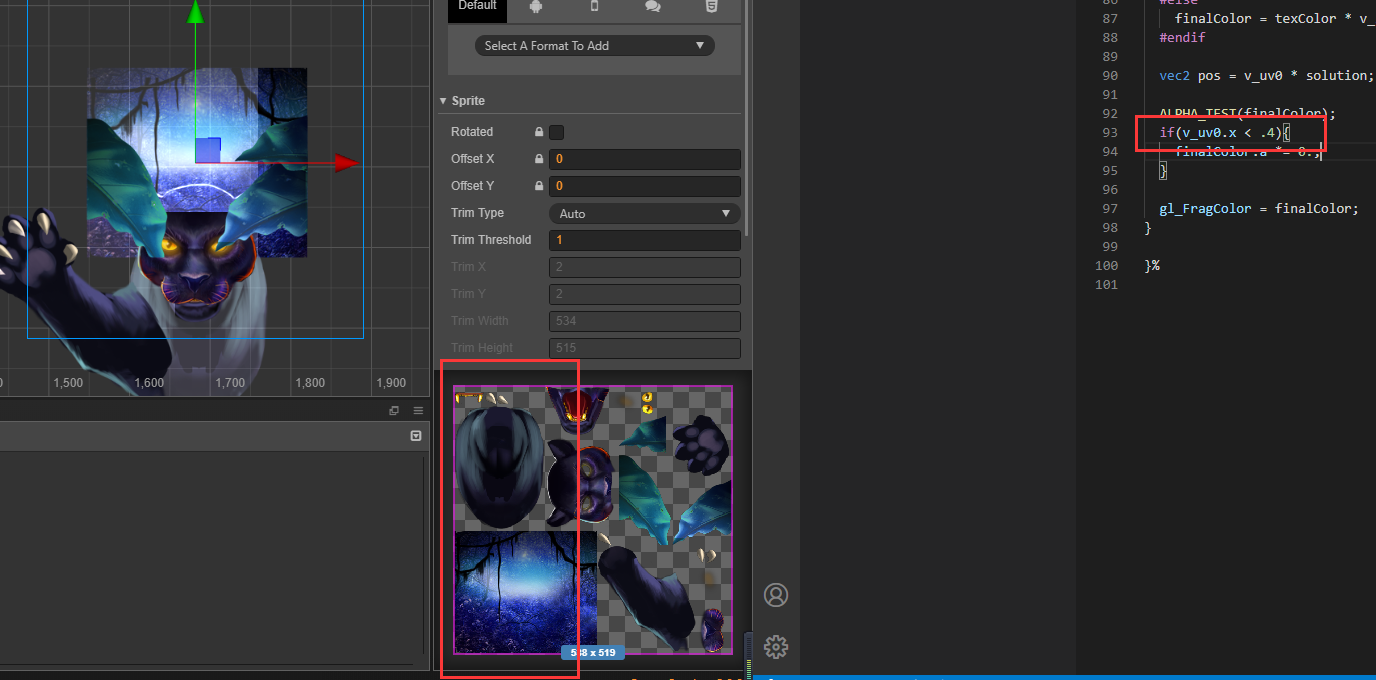Click the blue 538 x 519 size label
This screenshot has width=1376, height=680.
coord(593,652)
